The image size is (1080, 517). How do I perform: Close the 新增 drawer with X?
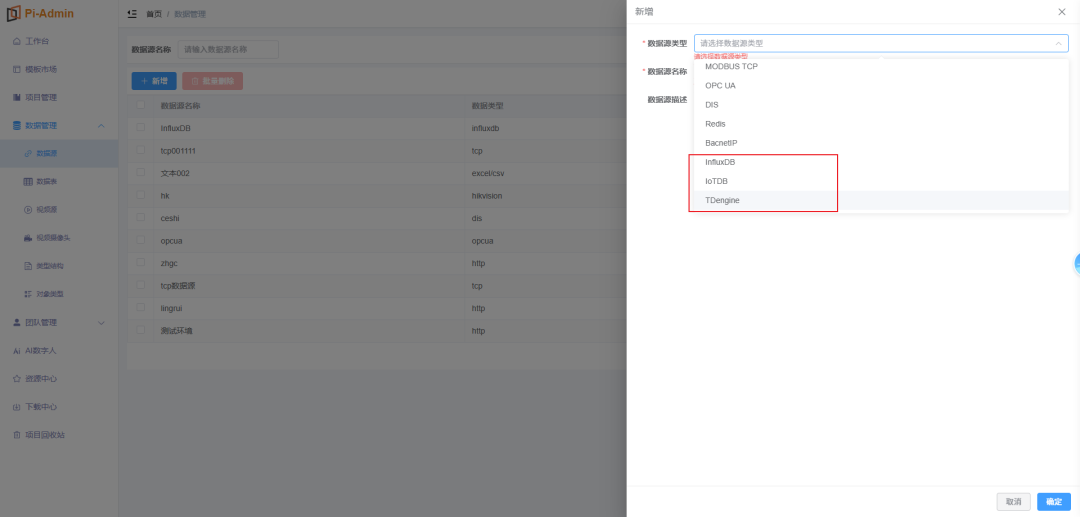(x=1061, y=12)
